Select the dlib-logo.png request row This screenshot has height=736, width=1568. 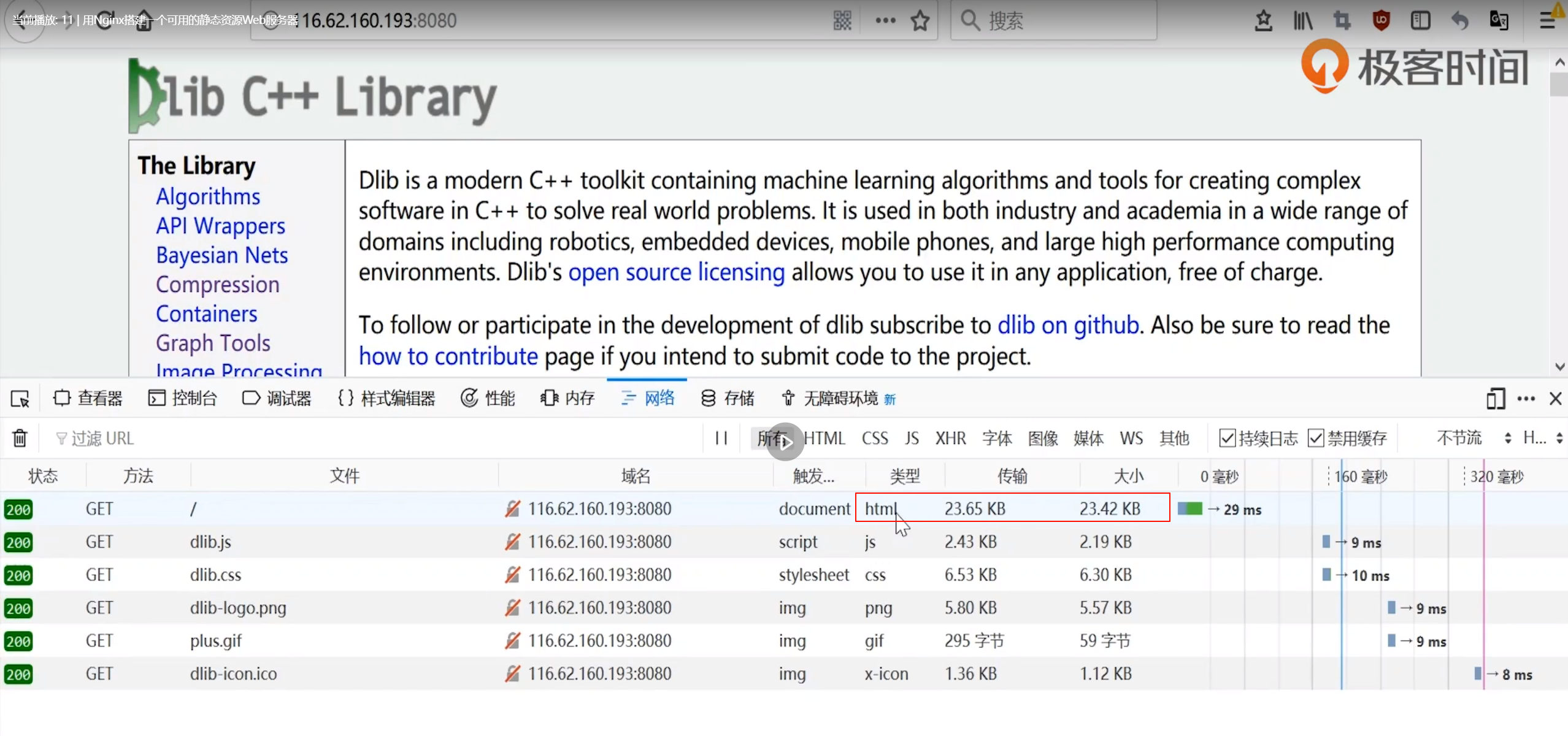[x=784, y=608]
